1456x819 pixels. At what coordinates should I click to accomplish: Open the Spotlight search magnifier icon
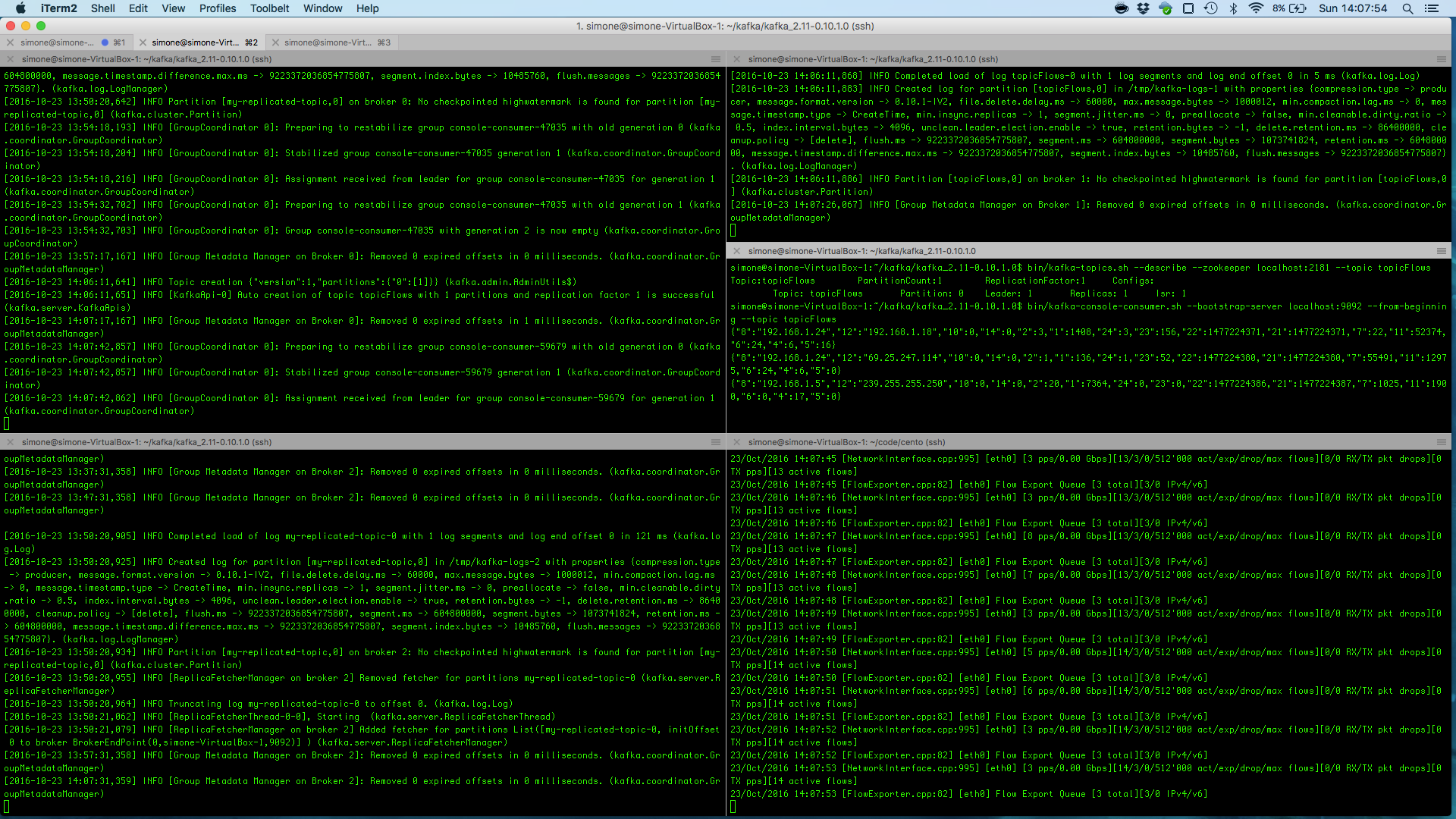(1407, 8)
